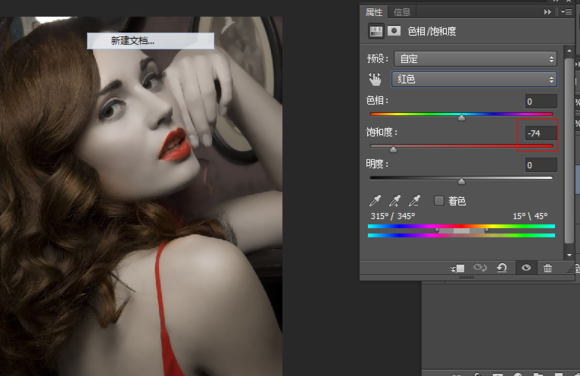The width and height of the screenshot is (580, 376).
Task: Click the 色相 hue slider handle
Action: click(x=461, y=118)
